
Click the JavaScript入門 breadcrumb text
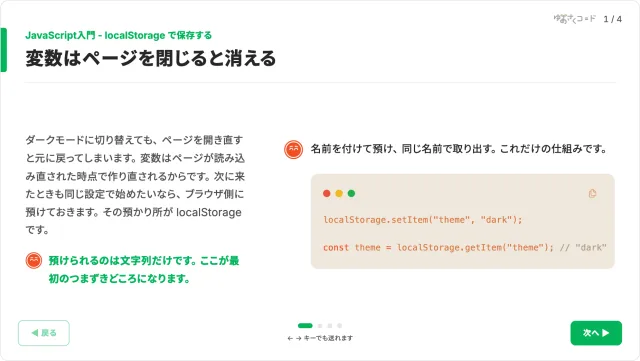coord(118,36)
